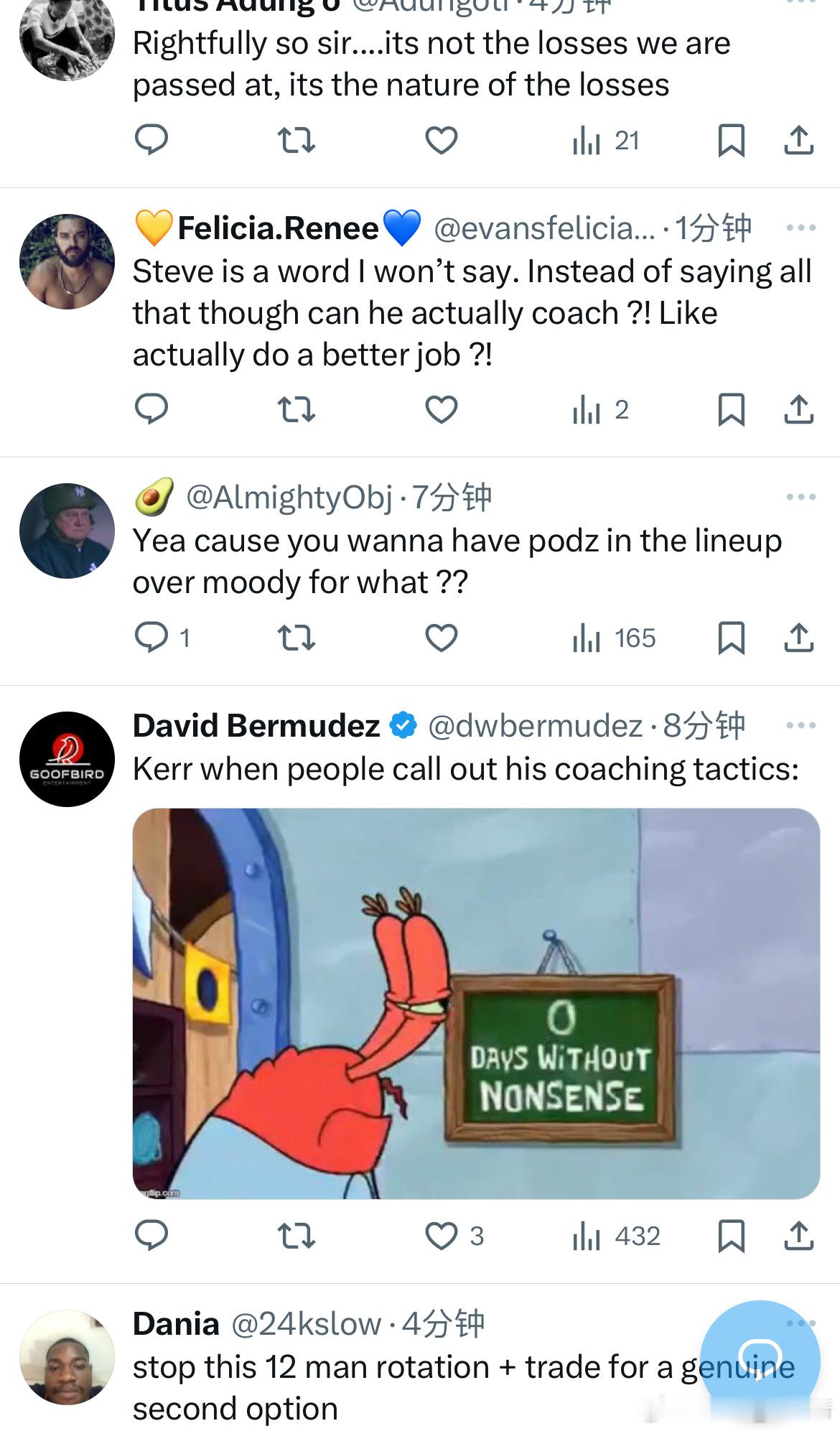840x1431 pixels.
Task: Bookmark the Titus tweet with 21 views
Action: 731,140
